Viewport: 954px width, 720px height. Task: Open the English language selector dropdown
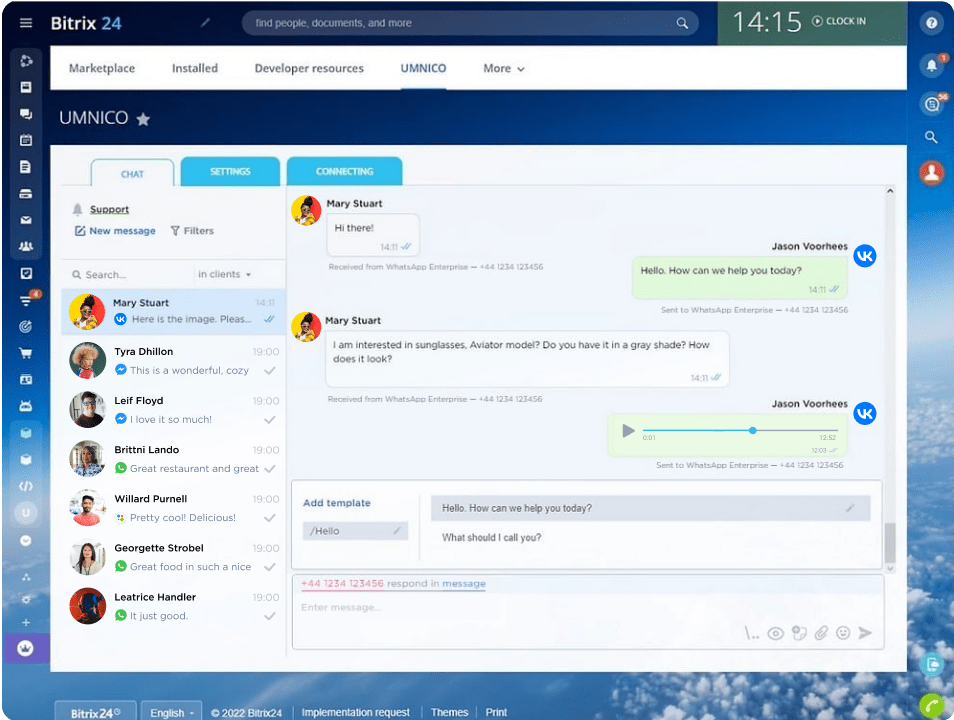pyautogui.click(x=170, y=712)
